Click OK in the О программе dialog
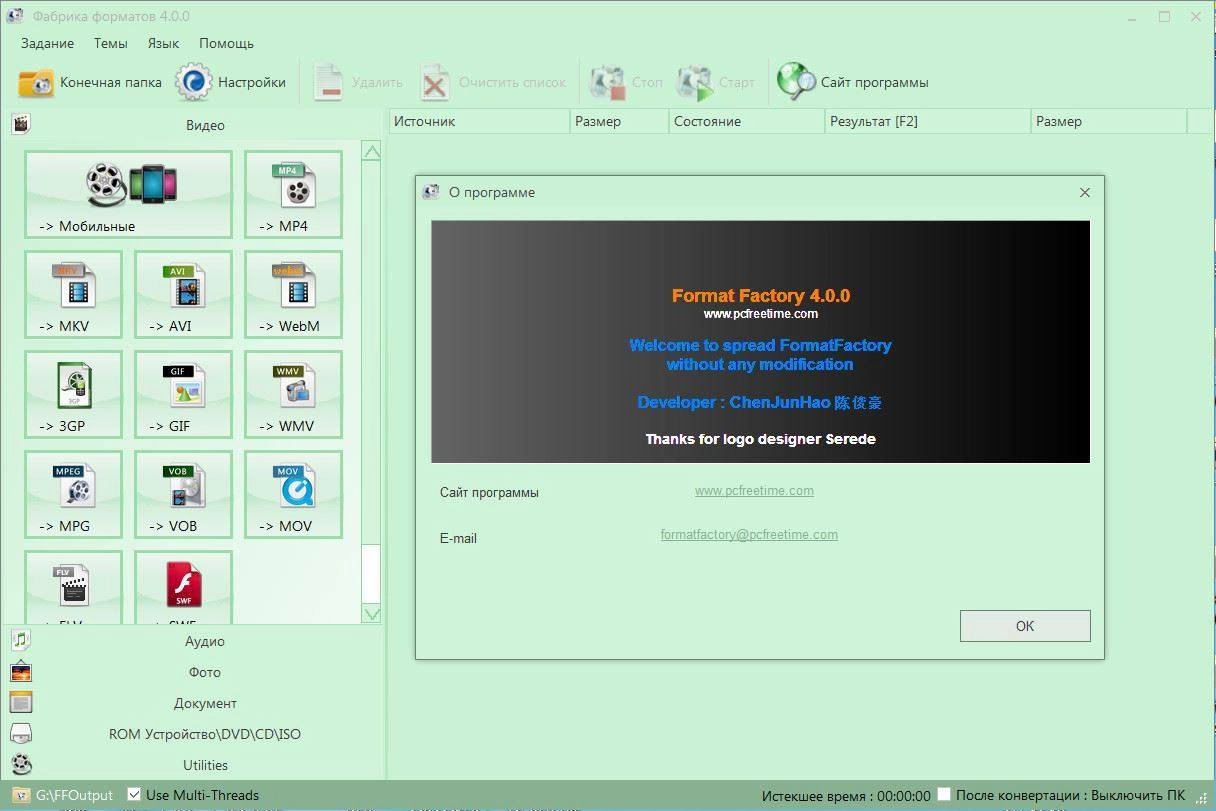 (1025, 626)
